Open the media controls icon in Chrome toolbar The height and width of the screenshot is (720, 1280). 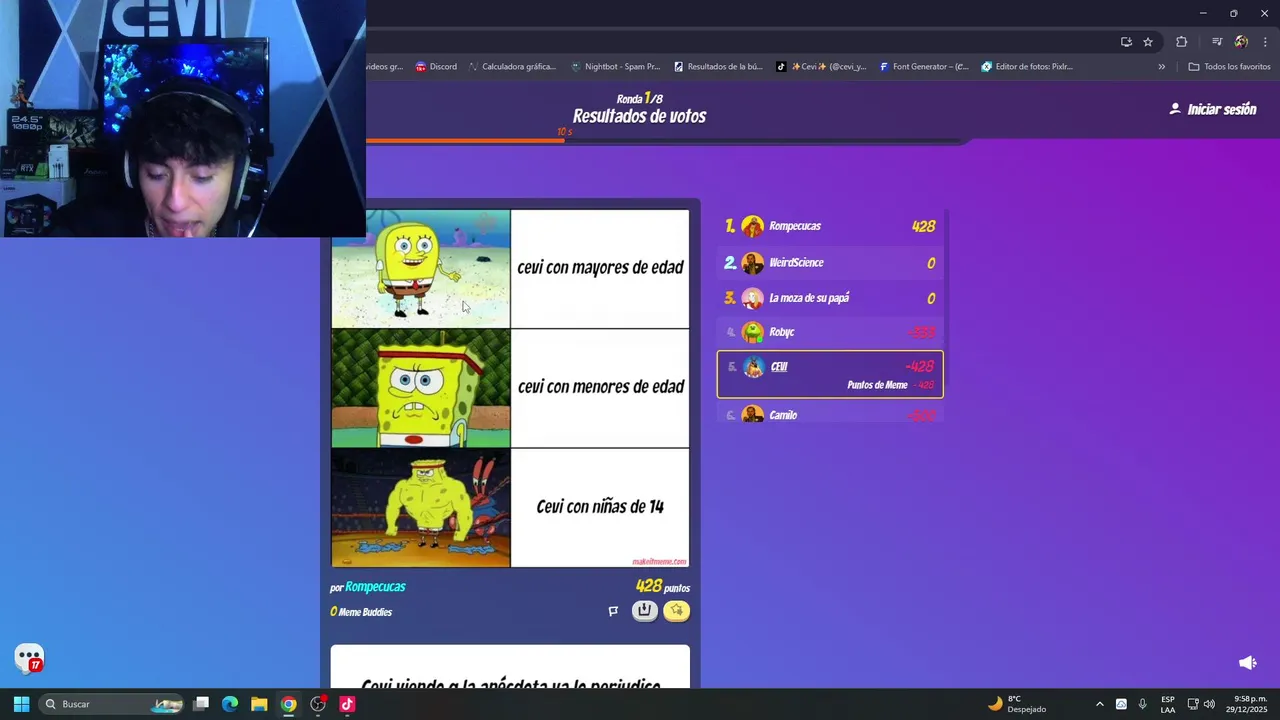point(1217,42)
